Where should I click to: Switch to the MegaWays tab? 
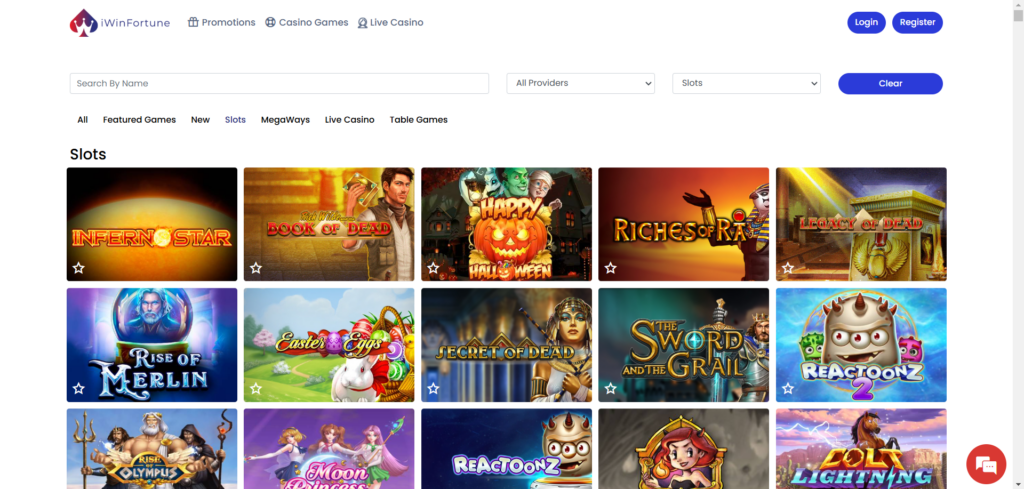285,120
